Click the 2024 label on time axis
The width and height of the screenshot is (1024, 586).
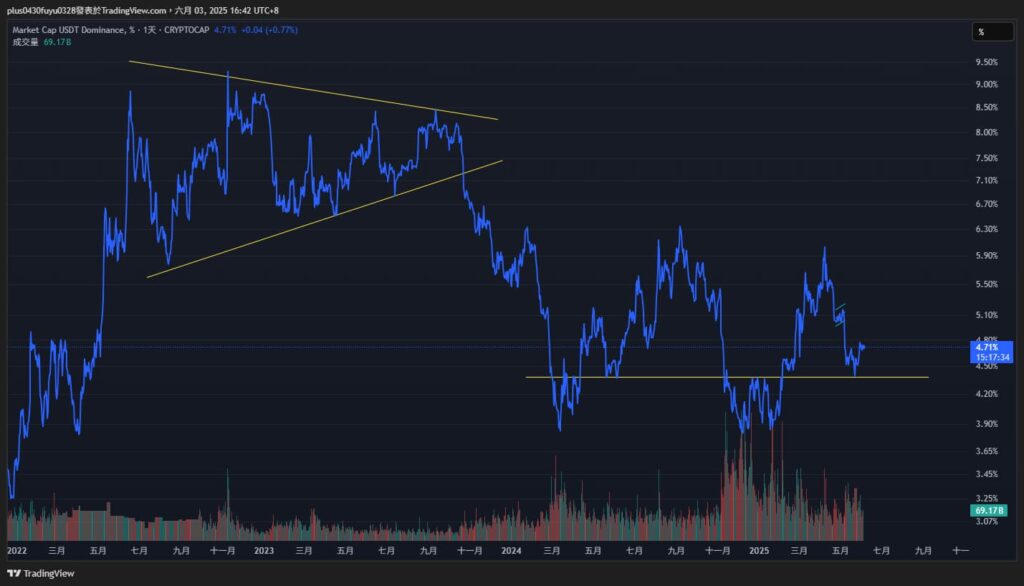511,551
